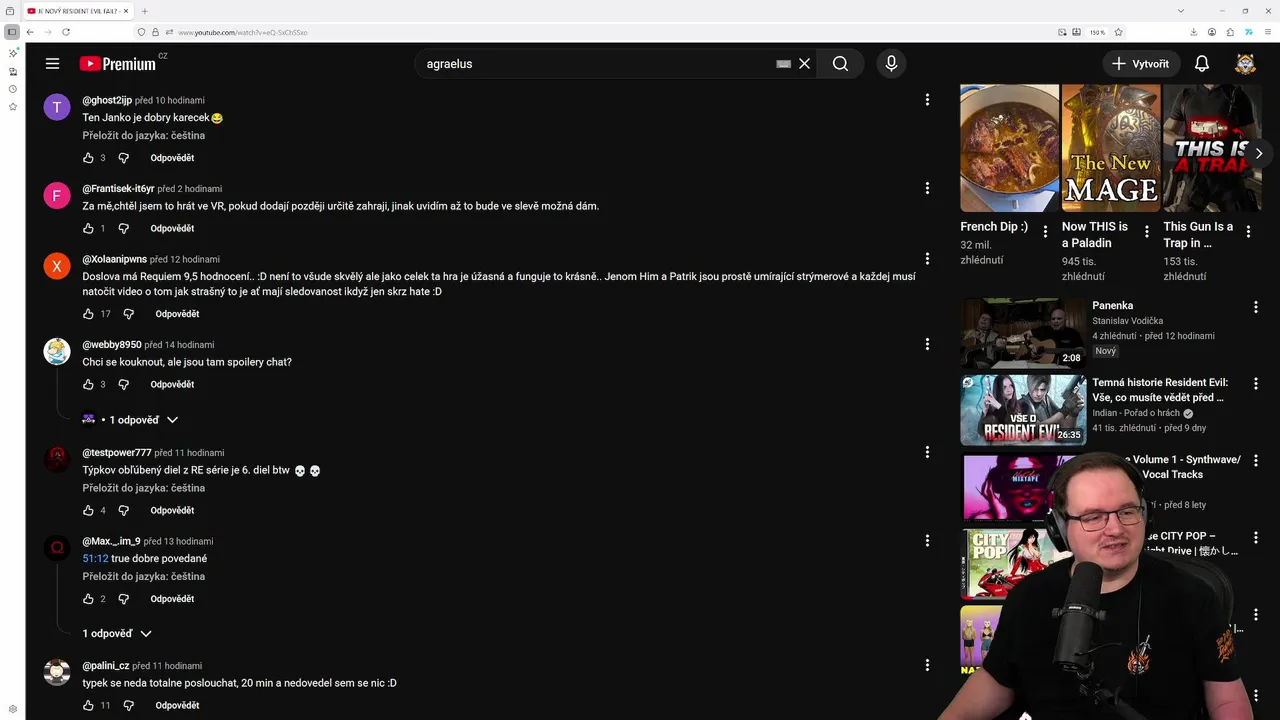
Task: Open @webby8950 profile avatar
Action: [x=57, y=352]
